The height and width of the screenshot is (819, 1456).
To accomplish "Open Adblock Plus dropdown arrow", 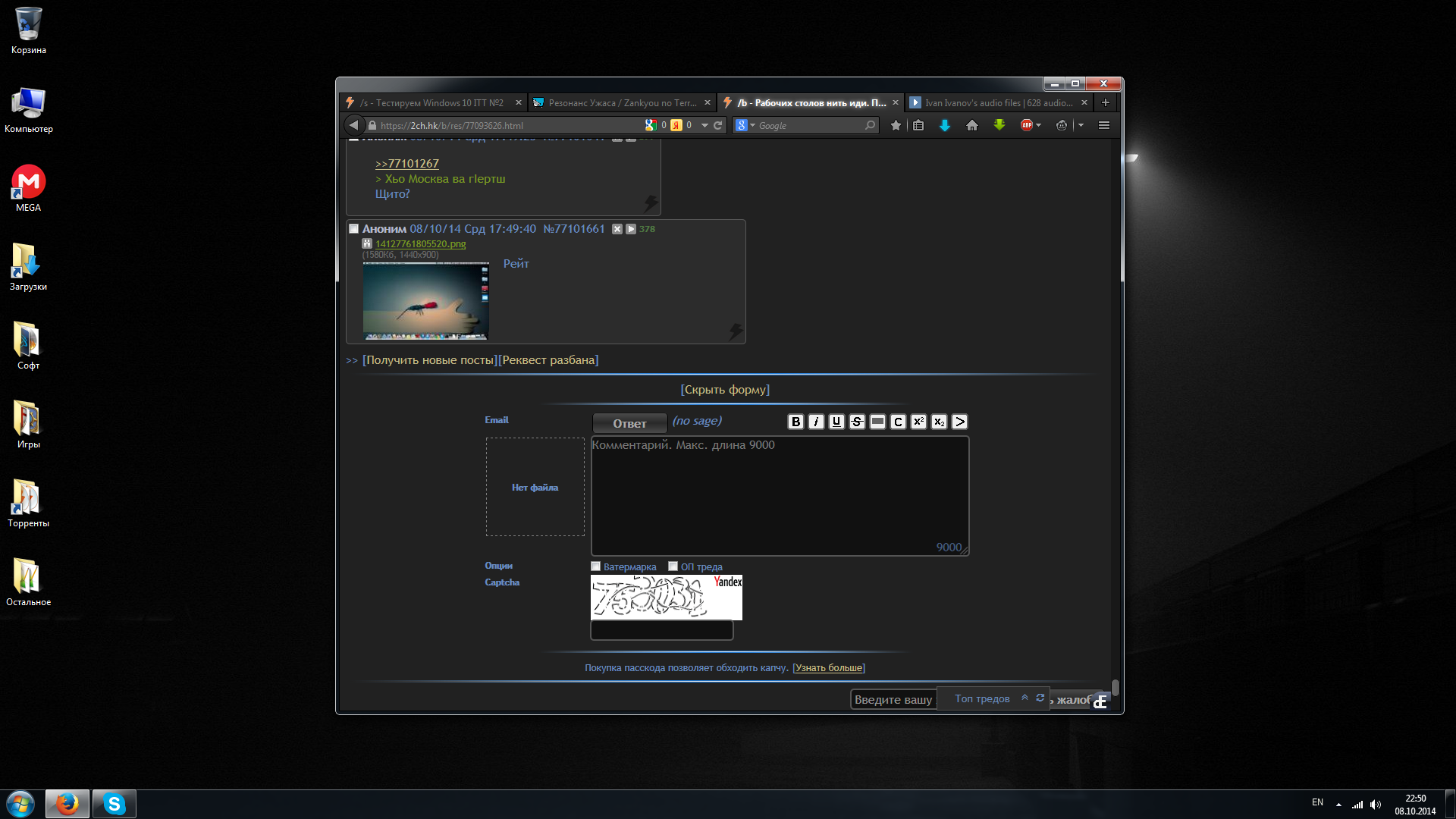I will pyautogui.click(x=1039, y=125).
